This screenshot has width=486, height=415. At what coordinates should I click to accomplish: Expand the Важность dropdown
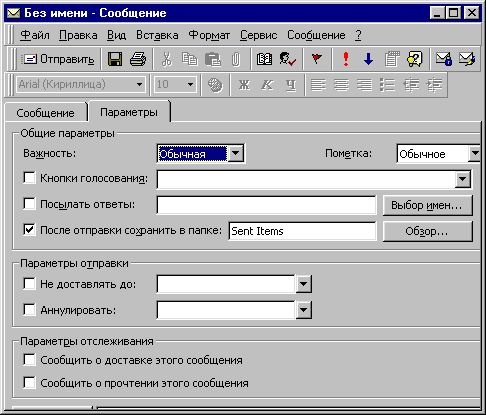pyautogui.click(x=236, y=153)
